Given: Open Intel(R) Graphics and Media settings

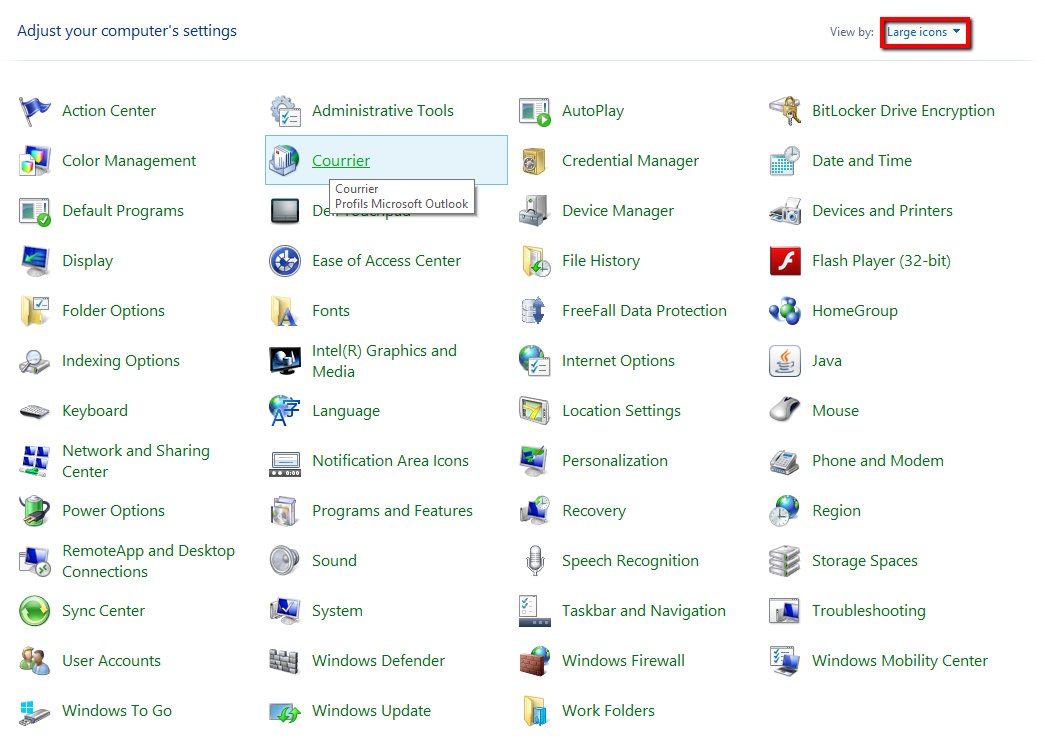Looking at the screenshot, I should point(385,360).
